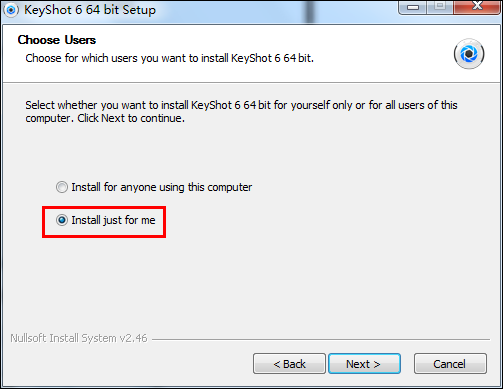The image size is (503, 389).
Task: Click the "Choose Users" heading
Action: point(57,40)
